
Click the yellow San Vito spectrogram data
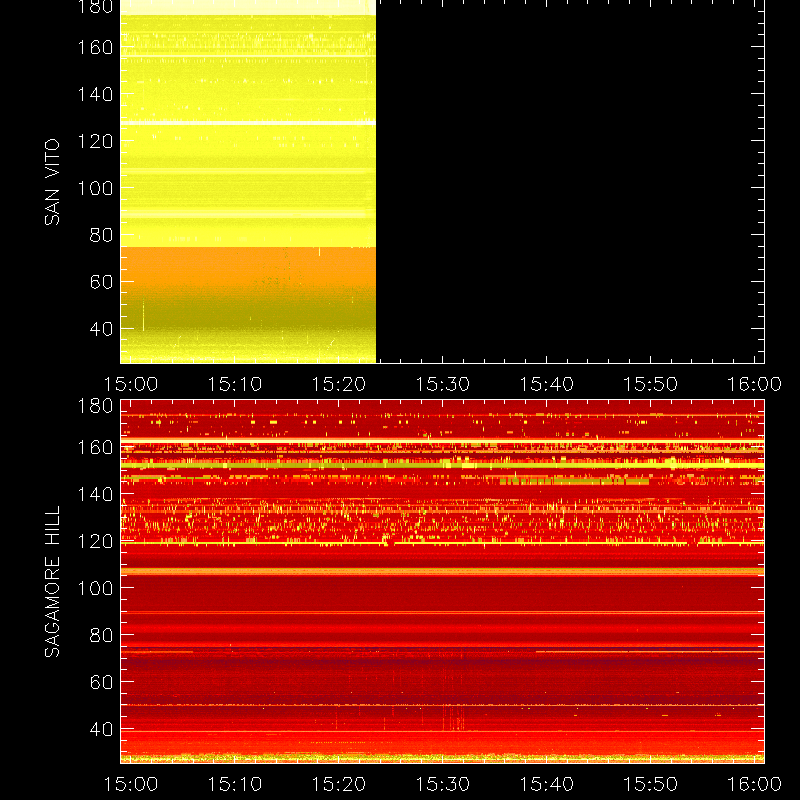coord(248,182)
